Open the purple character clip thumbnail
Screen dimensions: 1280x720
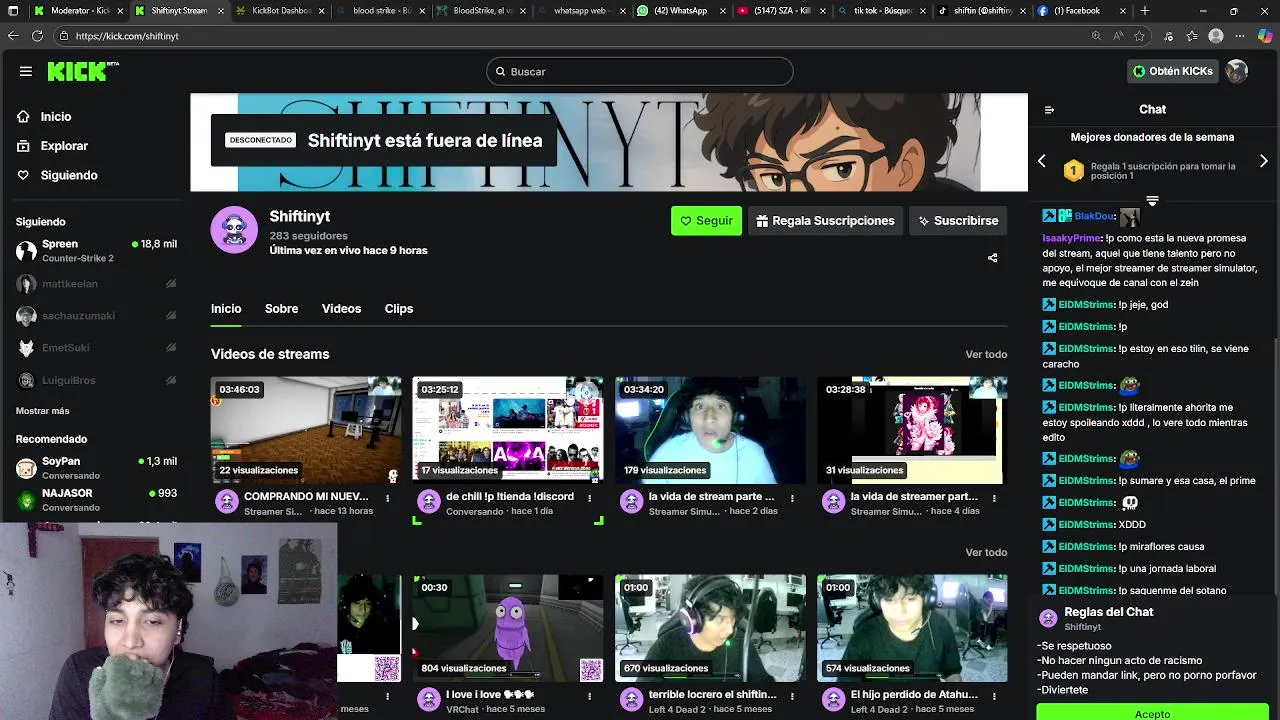pyautogui.click(x=508, y=628)
